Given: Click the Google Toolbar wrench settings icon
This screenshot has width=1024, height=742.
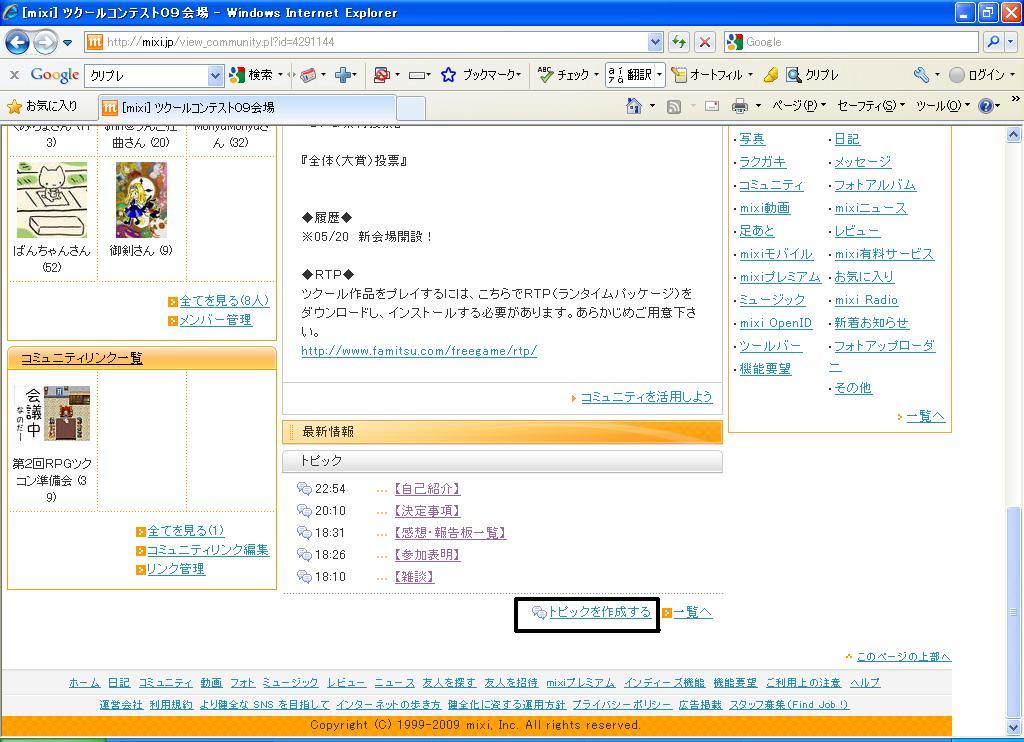Looking at the screenshot, I should click(x=921, y=75).
